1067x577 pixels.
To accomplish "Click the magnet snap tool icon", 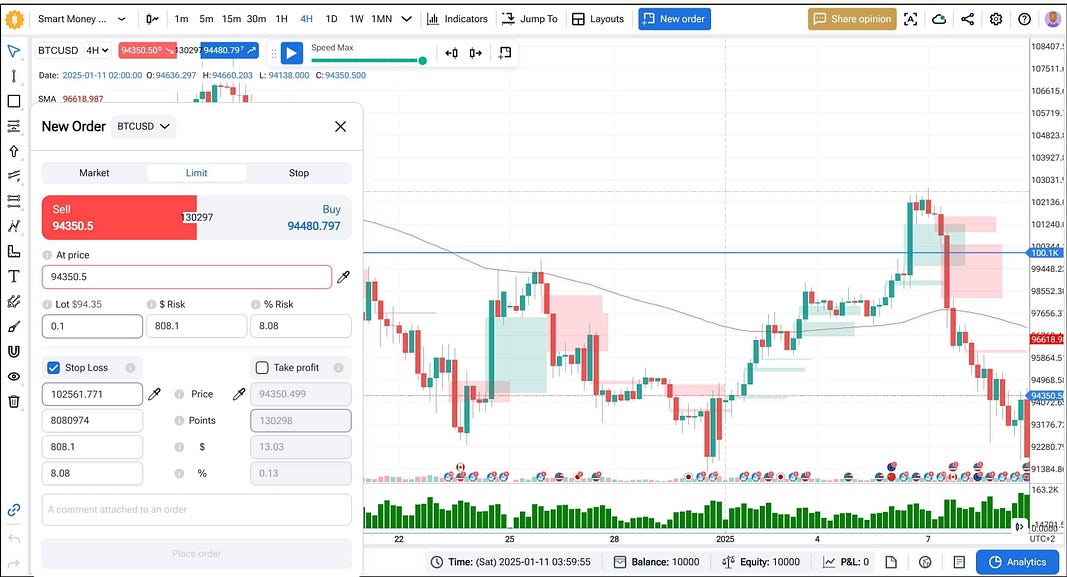I will [x=14, y=351].
